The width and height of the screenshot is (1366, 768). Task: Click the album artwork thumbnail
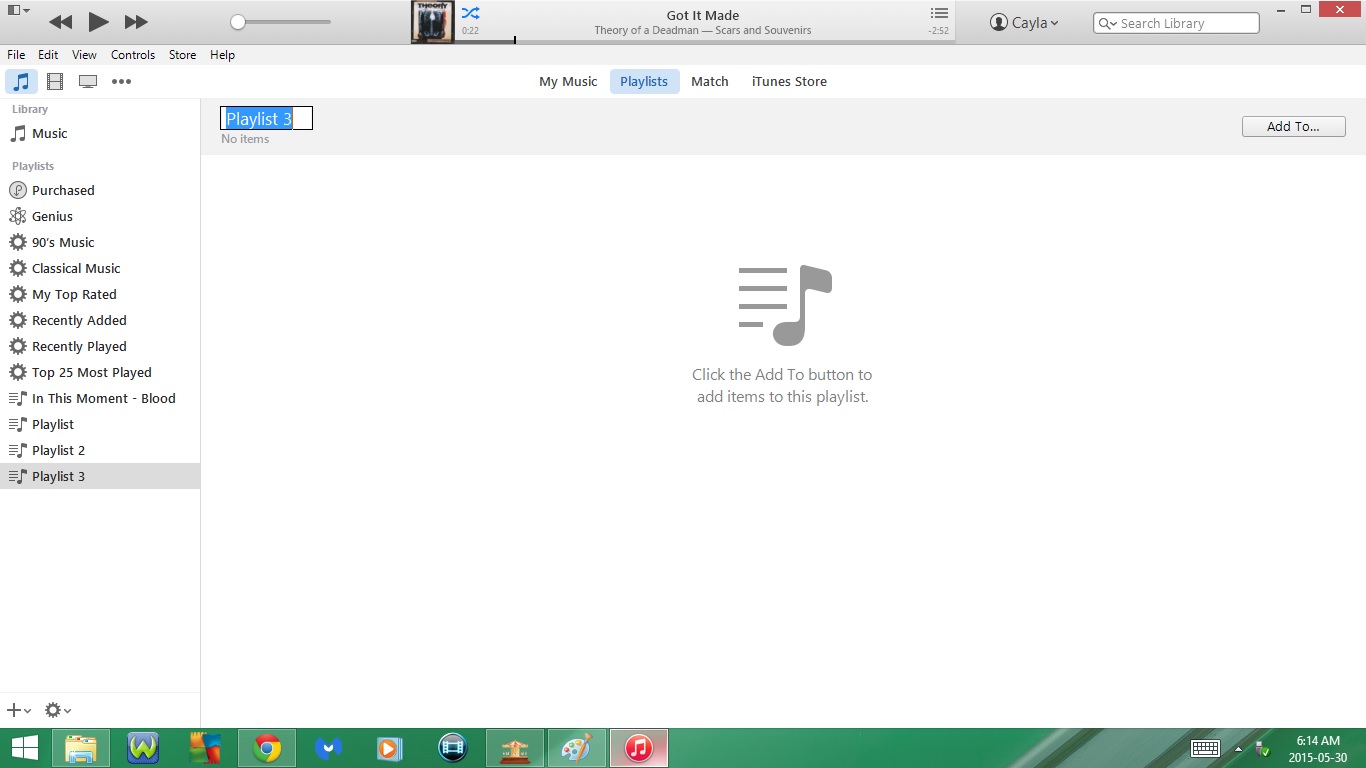[433, 22]
